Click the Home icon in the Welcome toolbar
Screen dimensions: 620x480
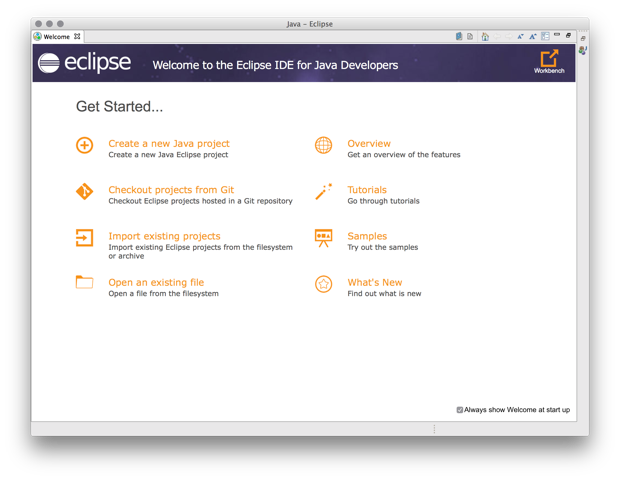pyautogui.click(x=485, y=37)
